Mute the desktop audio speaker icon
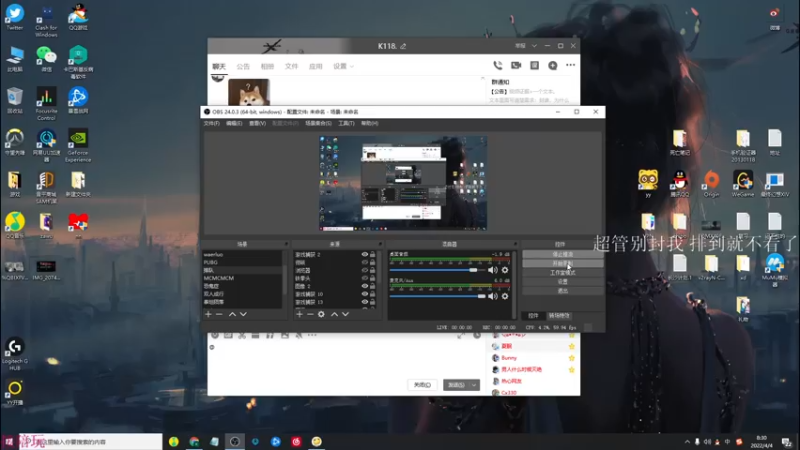 pyautogui.click(x=492, y=270)
